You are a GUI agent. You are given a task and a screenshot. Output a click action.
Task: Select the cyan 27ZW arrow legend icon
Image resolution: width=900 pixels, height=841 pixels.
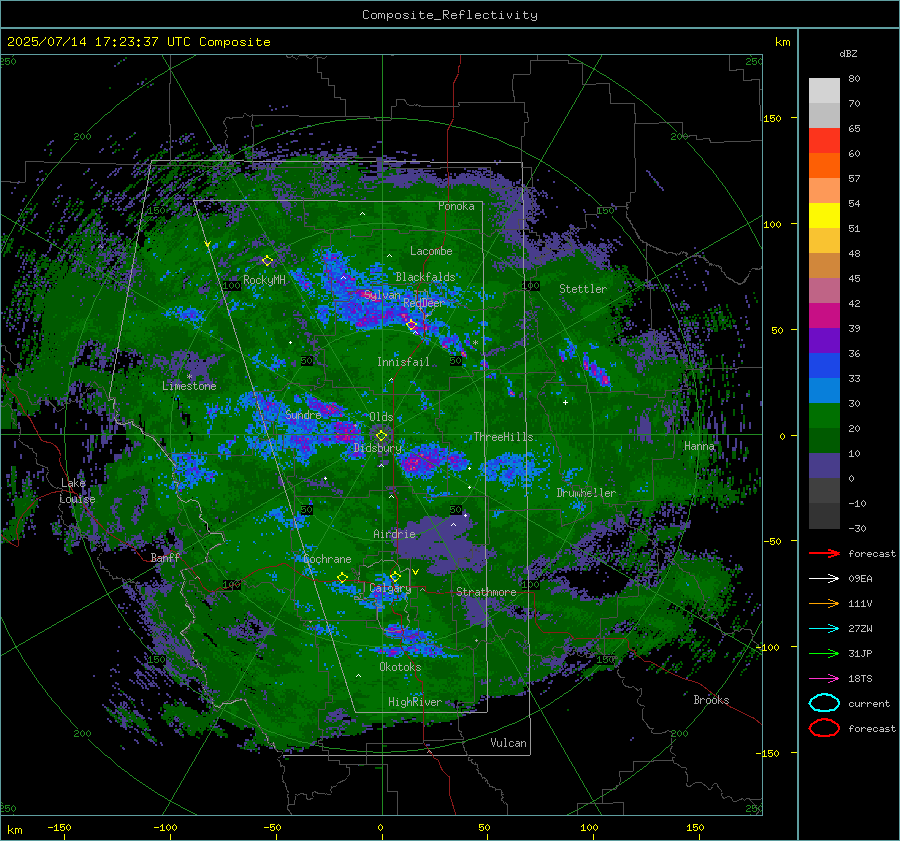[x=824, y=629]
